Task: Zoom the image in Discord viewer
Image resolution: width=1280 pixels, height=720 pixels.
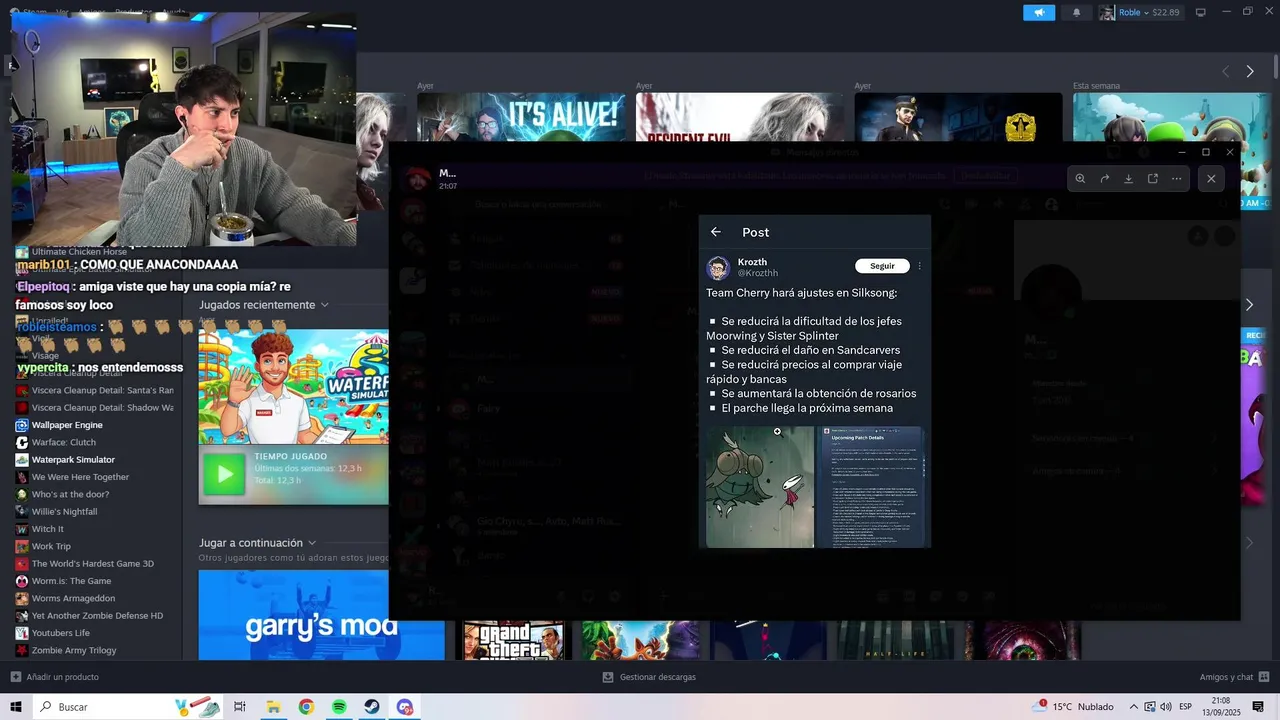Action: coord(1080,178)
